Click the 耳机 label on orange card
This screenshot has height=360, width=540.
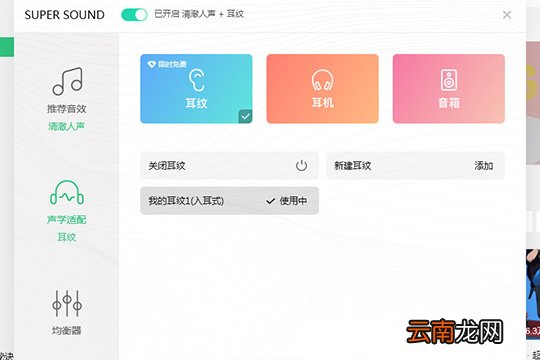[322, 103]
